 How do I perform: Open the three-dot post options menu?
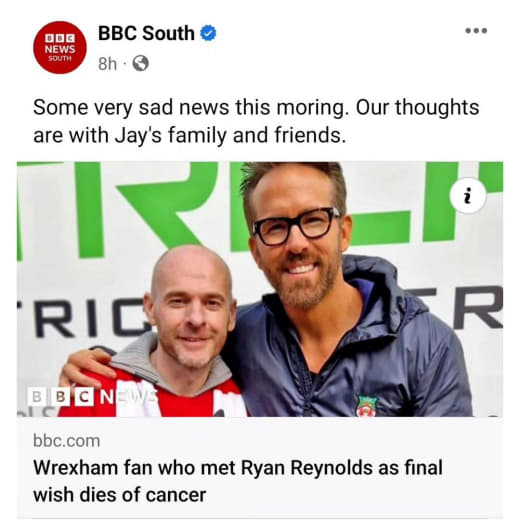pos(476,31)
